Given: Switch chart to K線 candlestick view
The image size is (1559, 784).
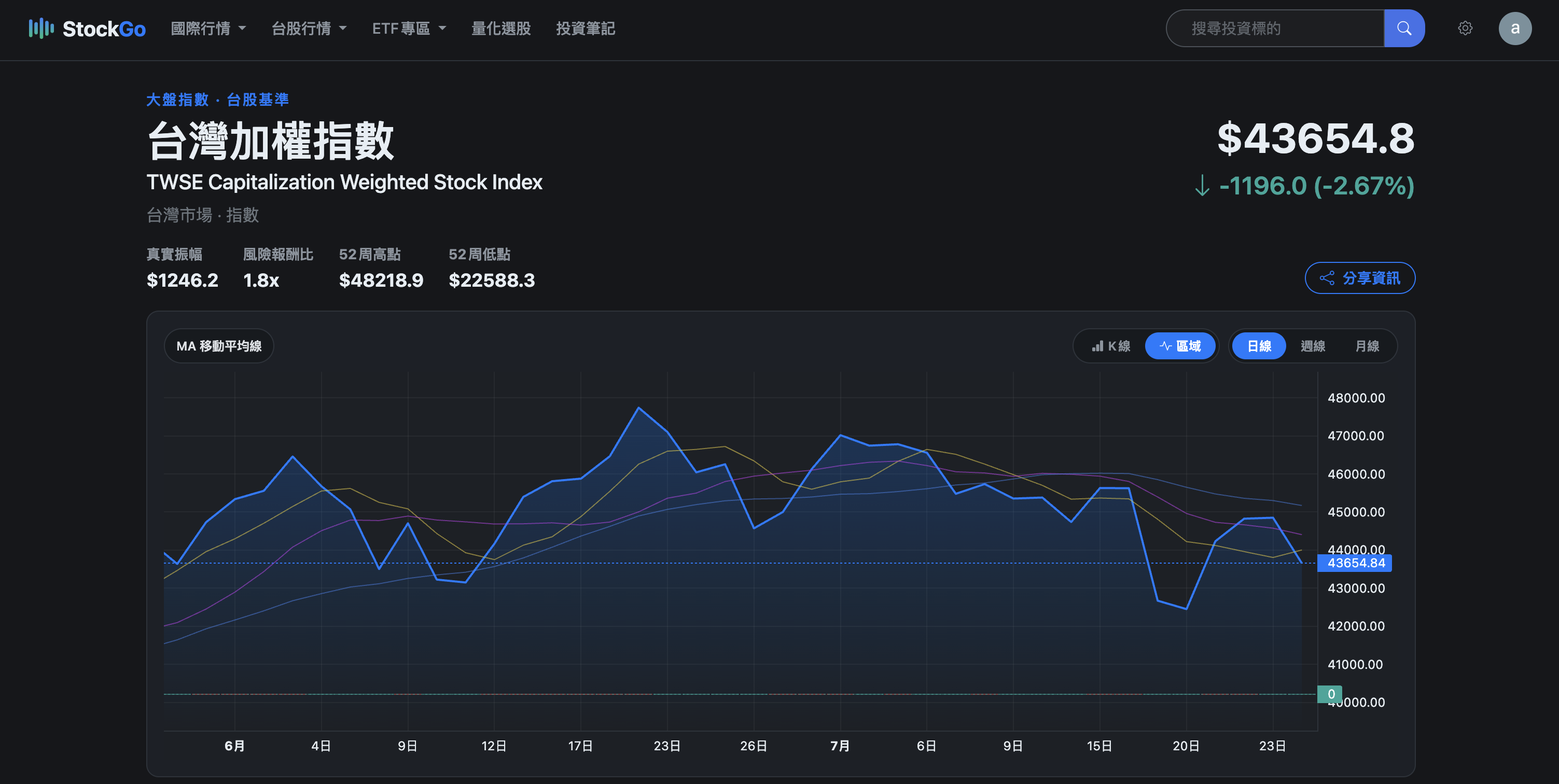Looking at the screenshot, I should tap(1111, 346).
